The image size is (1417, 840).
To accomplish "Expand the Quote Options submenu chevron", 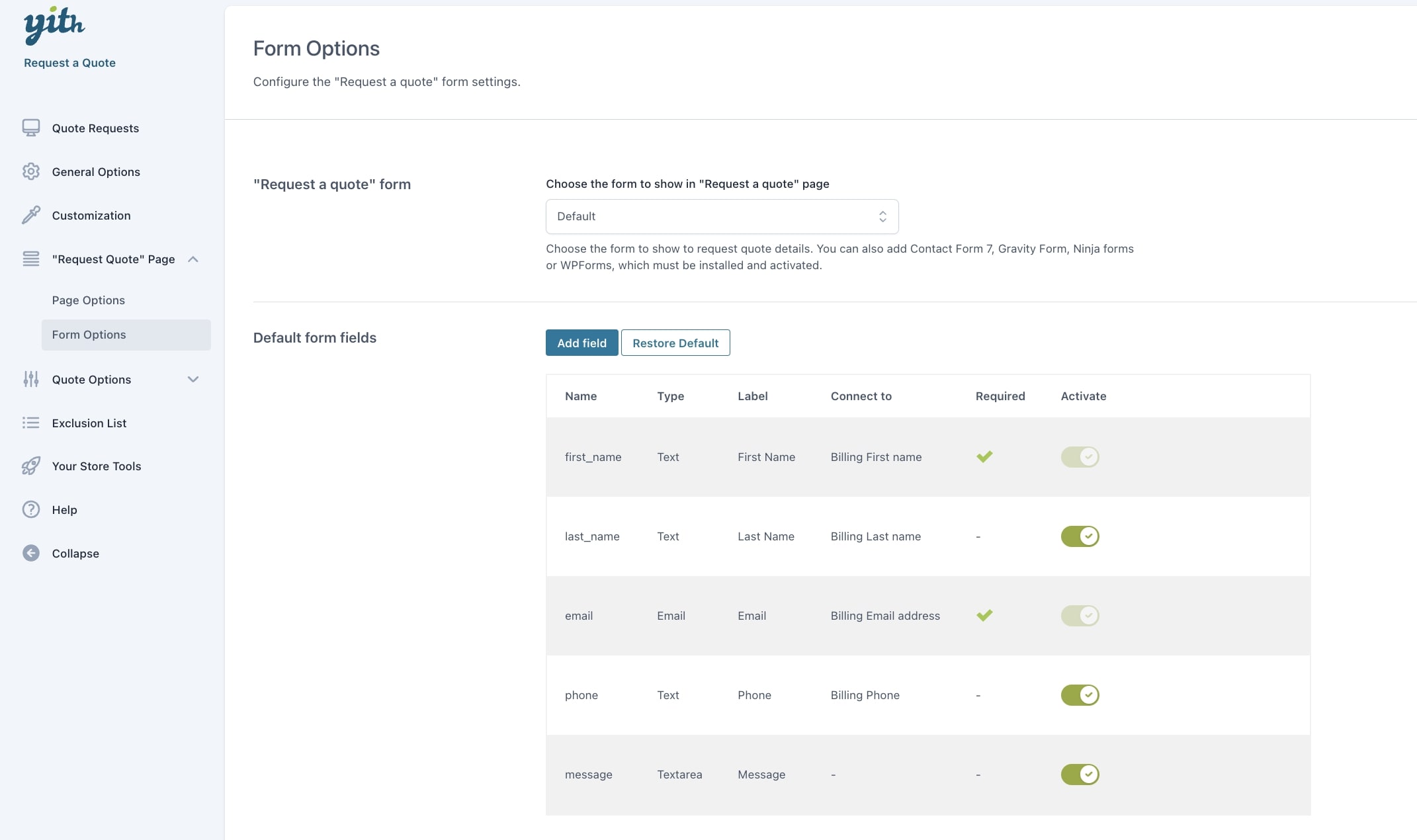I will [x=193, y=379].
